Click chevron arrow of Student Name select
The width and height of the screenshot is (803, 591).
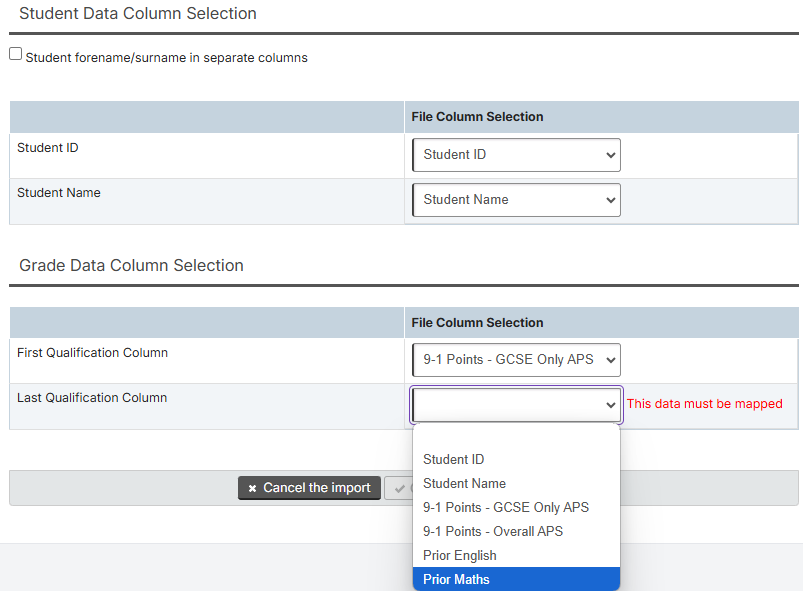pyautogui.click(x=610, y=200)
